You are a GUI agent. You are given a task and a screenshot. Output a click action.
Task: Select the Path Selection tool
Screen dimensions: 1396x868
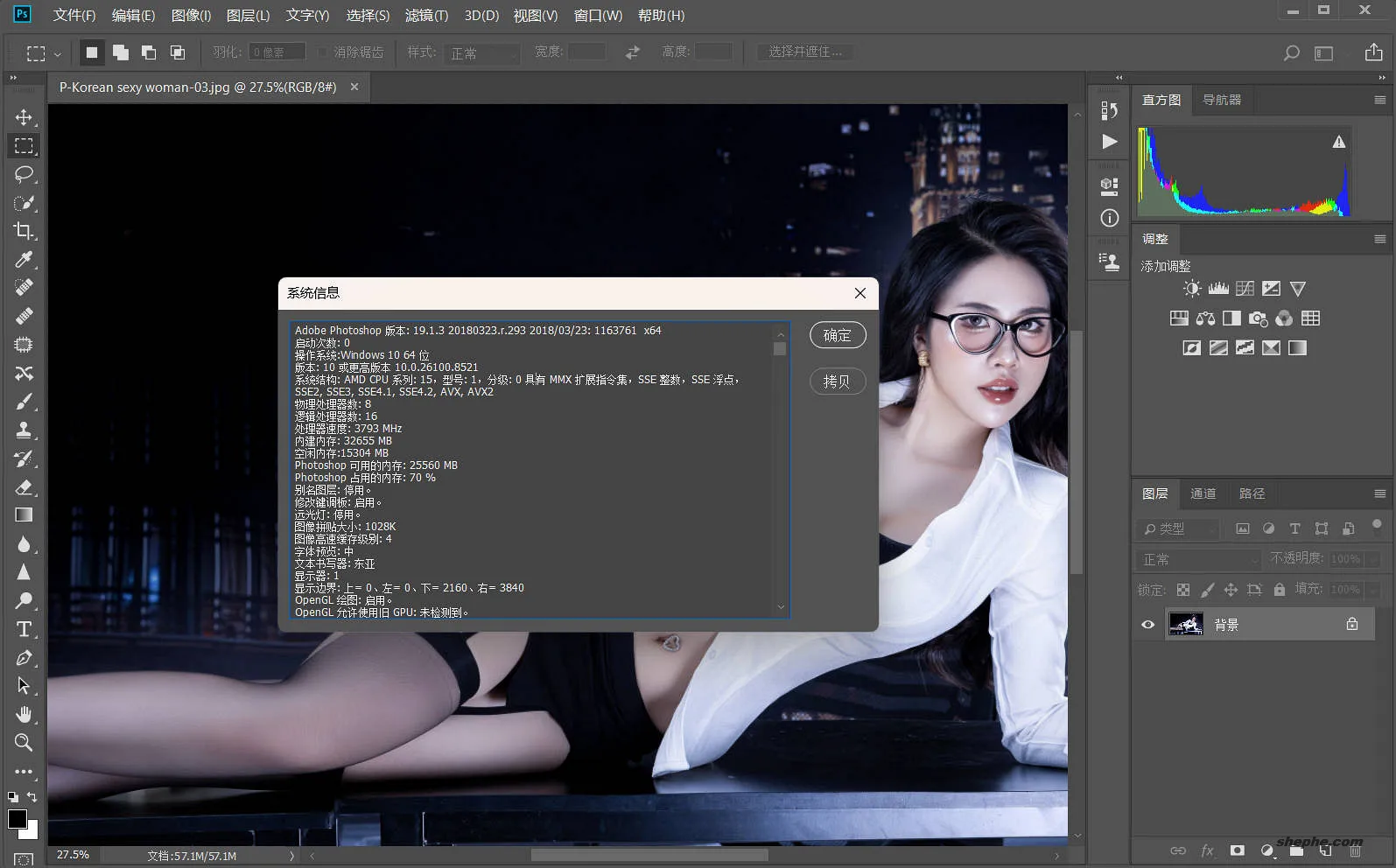point(24,686)
